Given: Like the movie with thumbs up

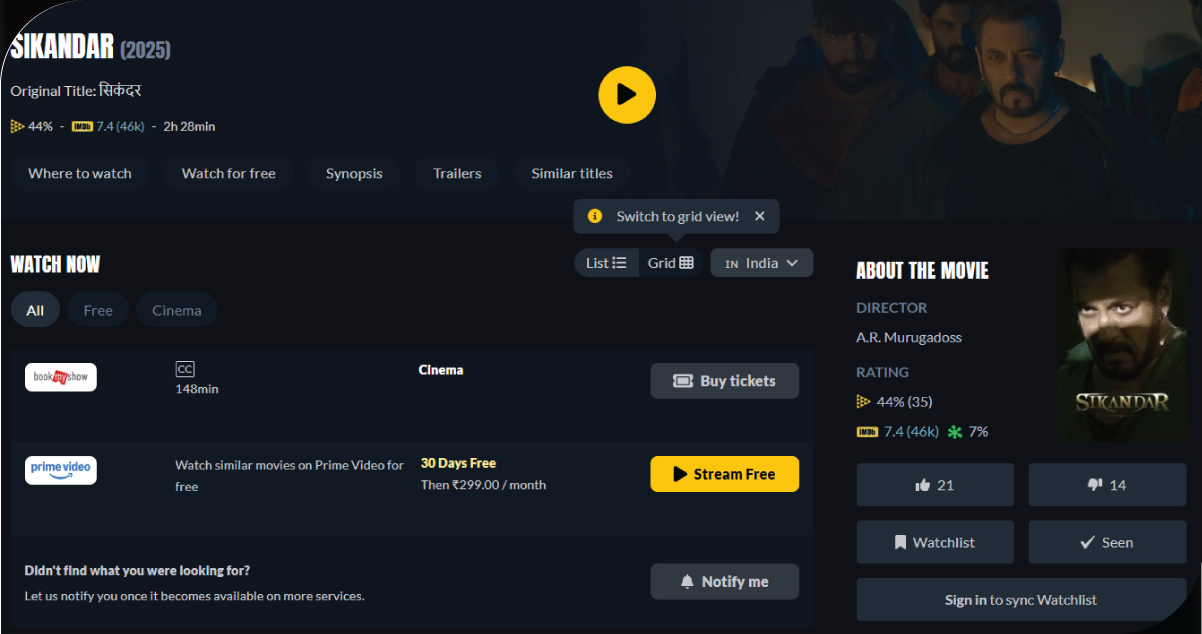Looking at the screenshot, I should click(935, 485).
